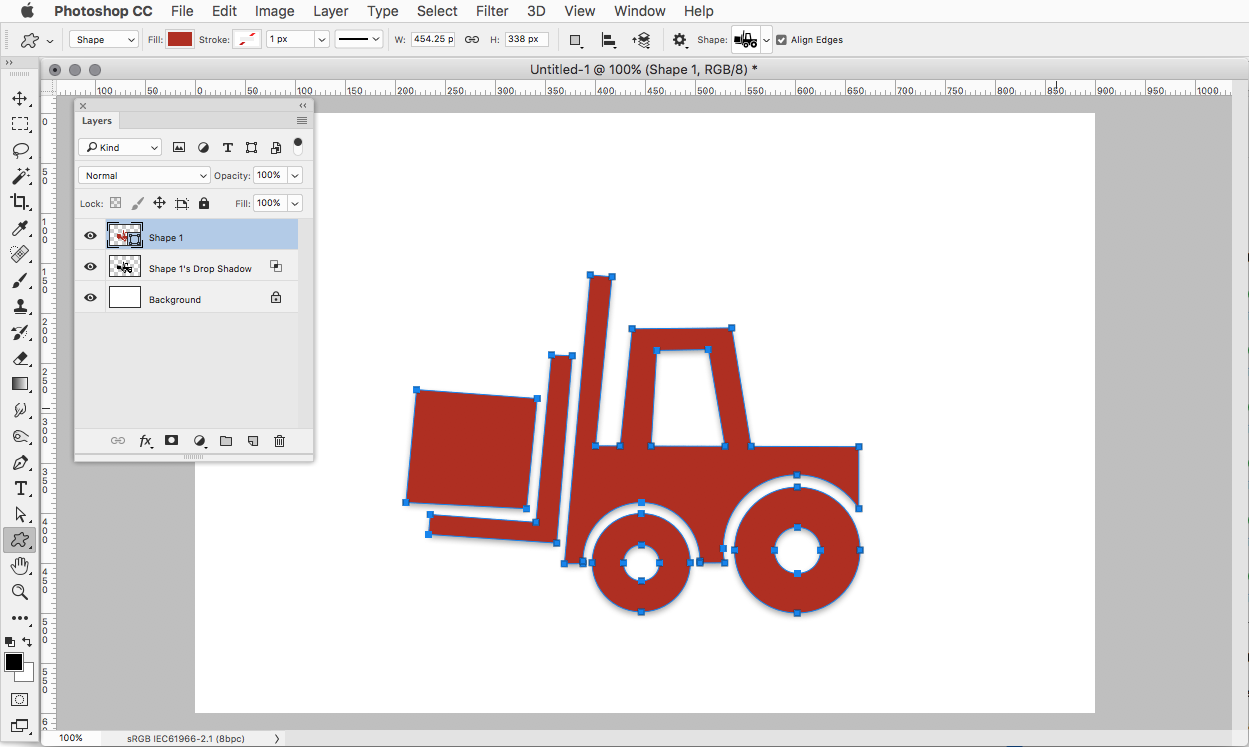Select the Move tool

click(x=20, y=98)
